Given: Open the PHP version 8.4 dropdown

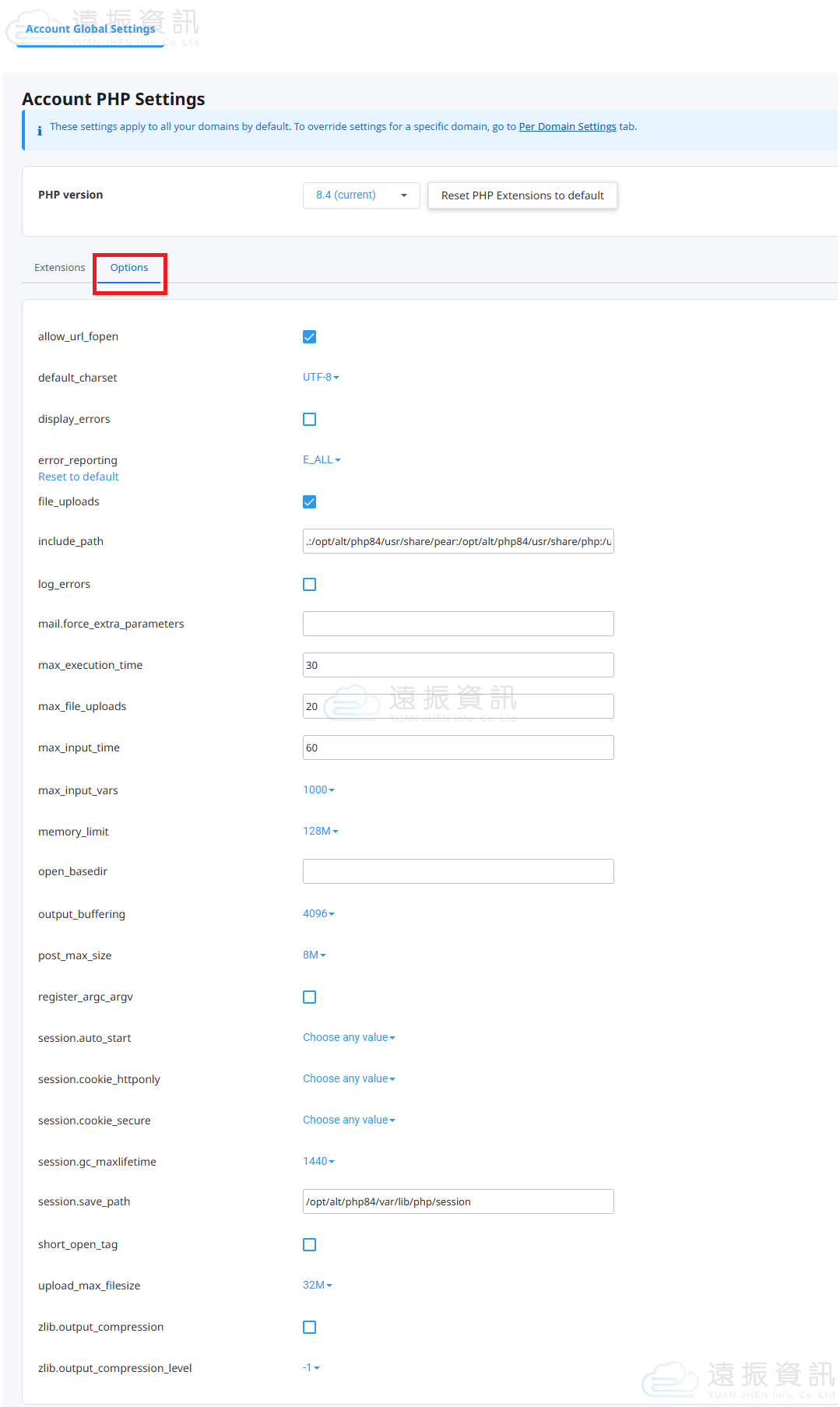Looking at the screenshot, I should point(361,195).
